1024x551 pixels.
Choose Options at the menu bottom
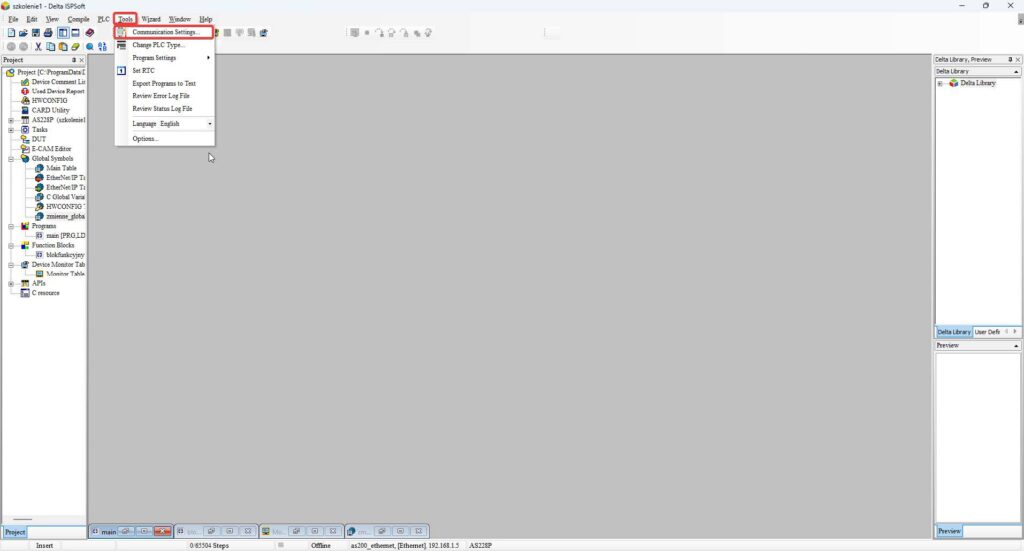coord(145,139)
